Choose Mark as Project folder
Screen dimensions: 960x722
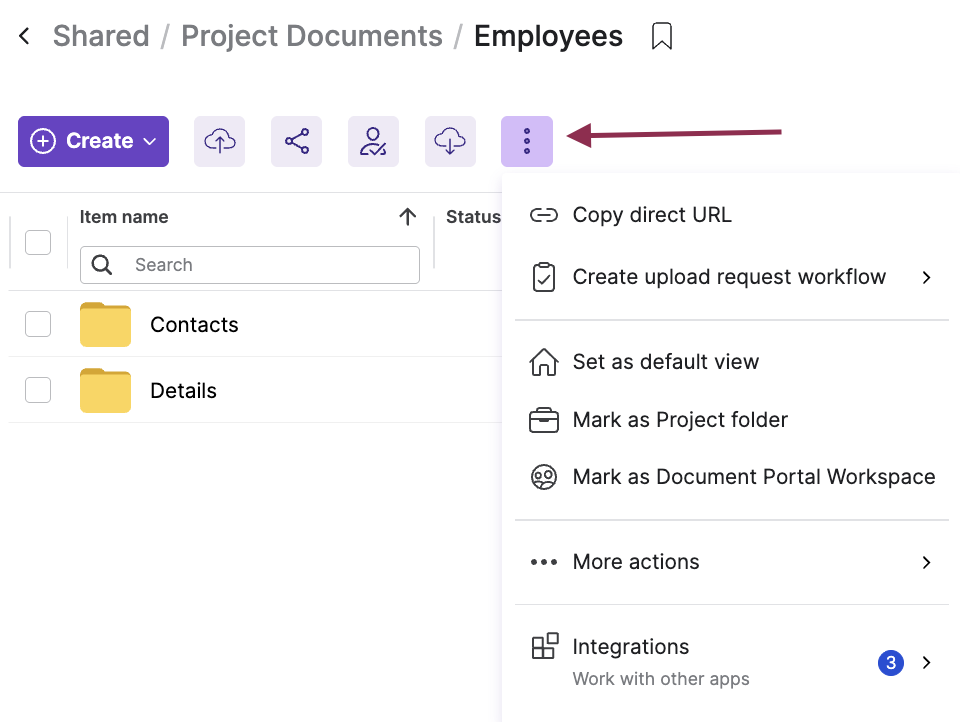coord(679,420)
